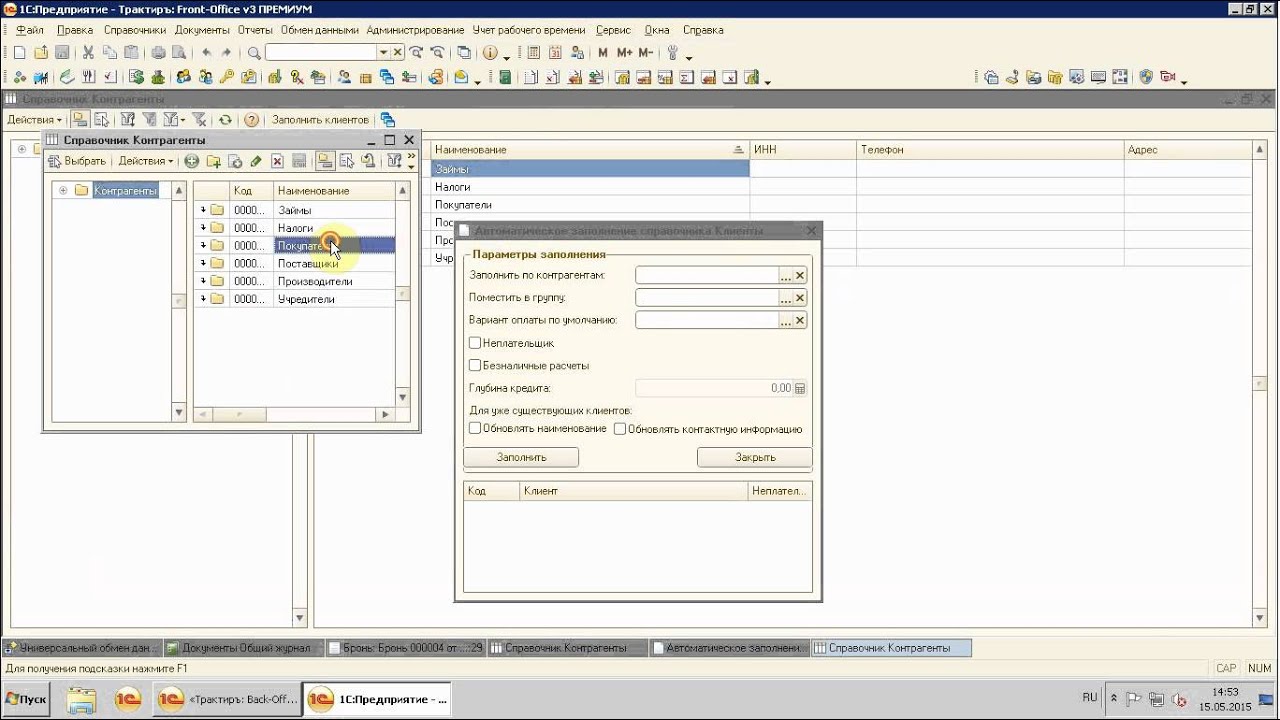Click the Выбрать button in selection window
Image resolution: width=1280 pixels, height=720 pixels.
click(78, 161)
